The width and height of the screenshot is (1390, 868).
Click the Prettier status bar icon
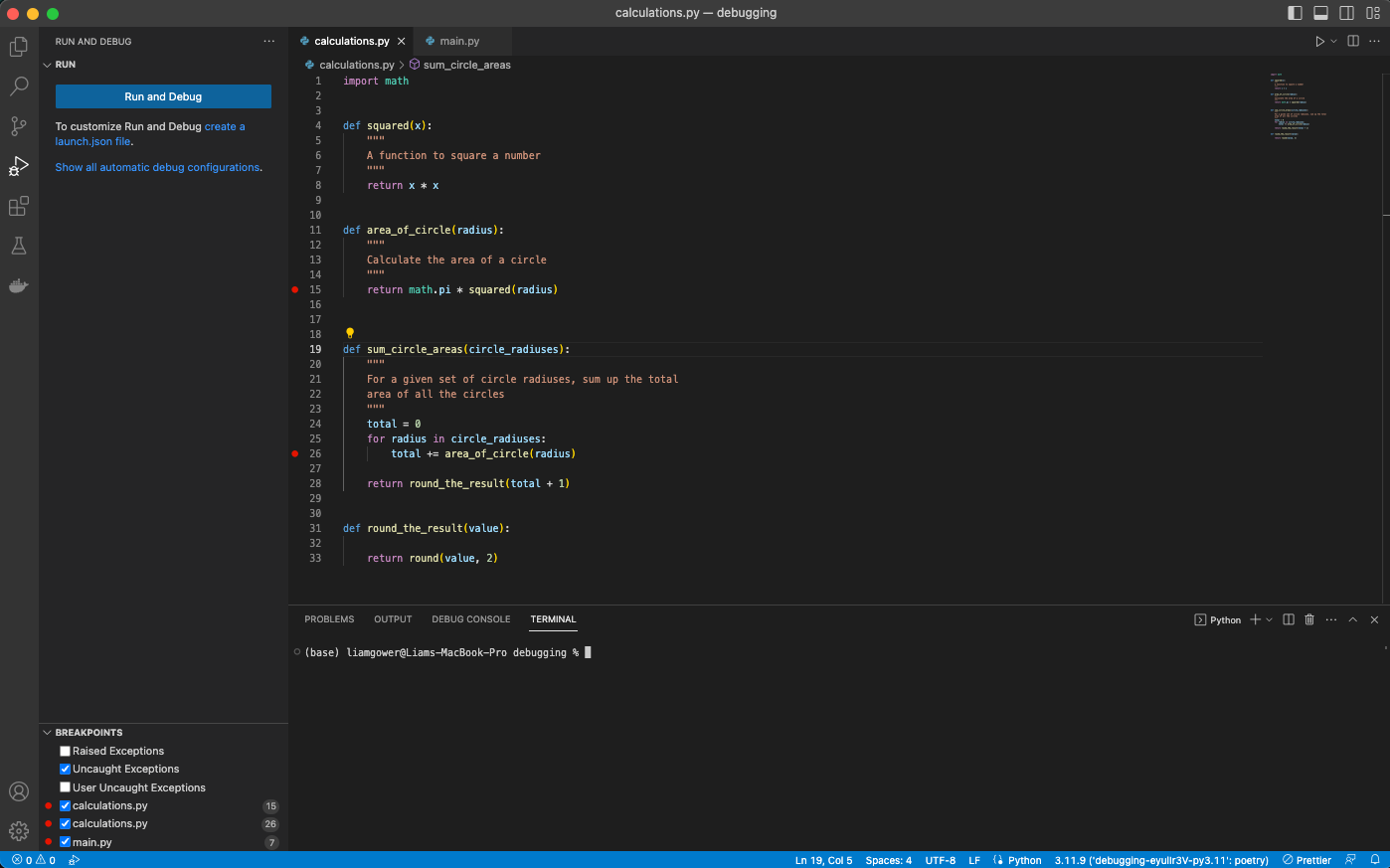[1305, 859]
